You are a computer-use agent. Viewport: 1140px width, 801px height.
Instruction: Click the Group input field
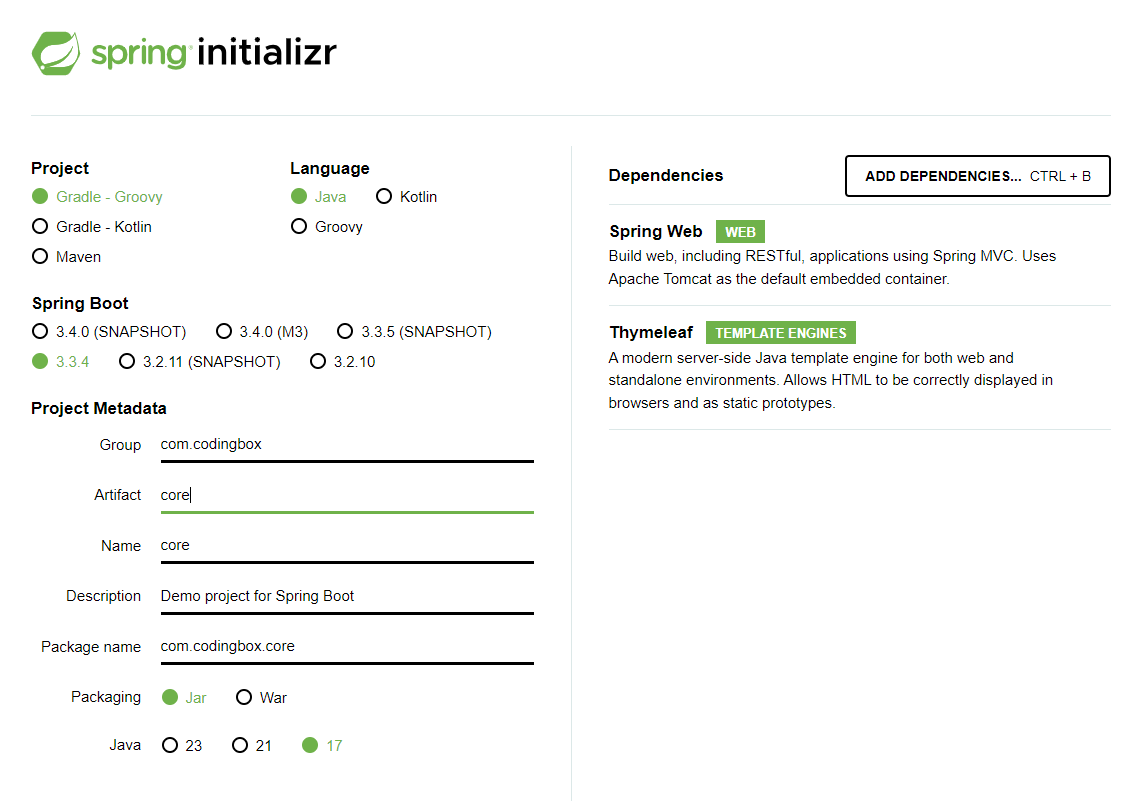(347, 445)
